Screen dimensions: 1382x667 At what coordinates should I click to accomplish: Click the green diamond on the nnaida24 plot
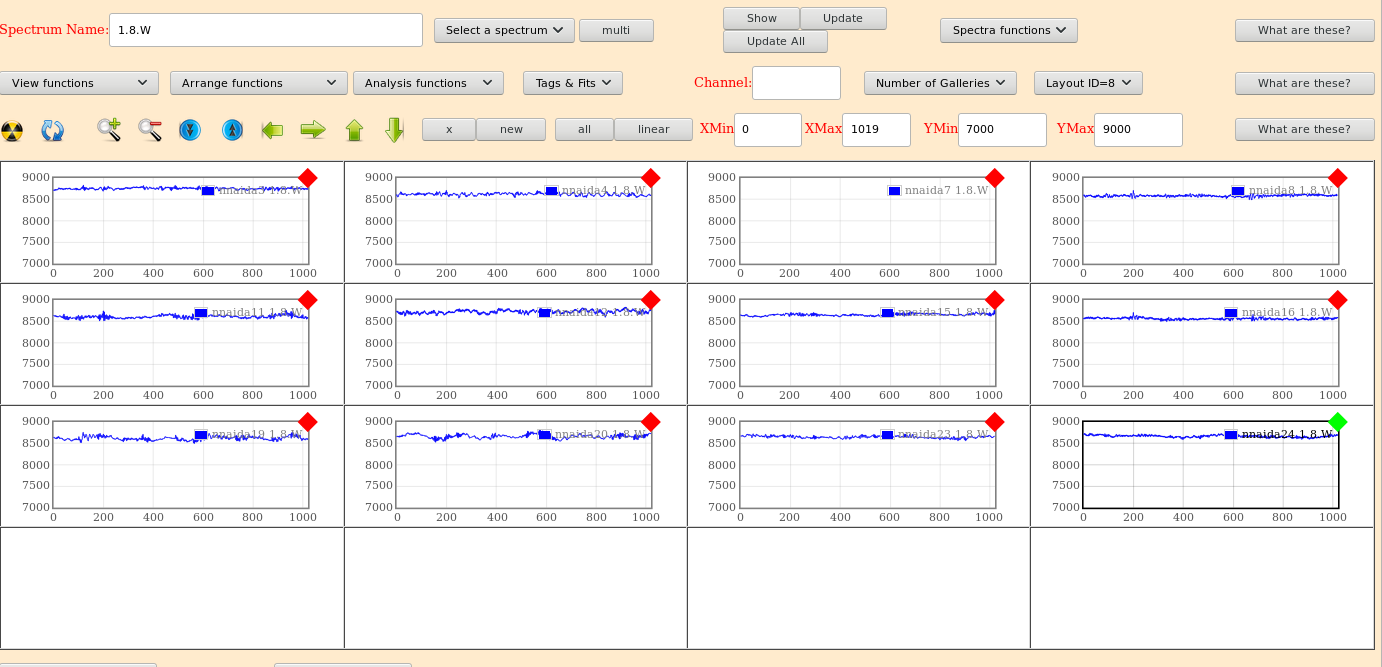(1337, 422)
